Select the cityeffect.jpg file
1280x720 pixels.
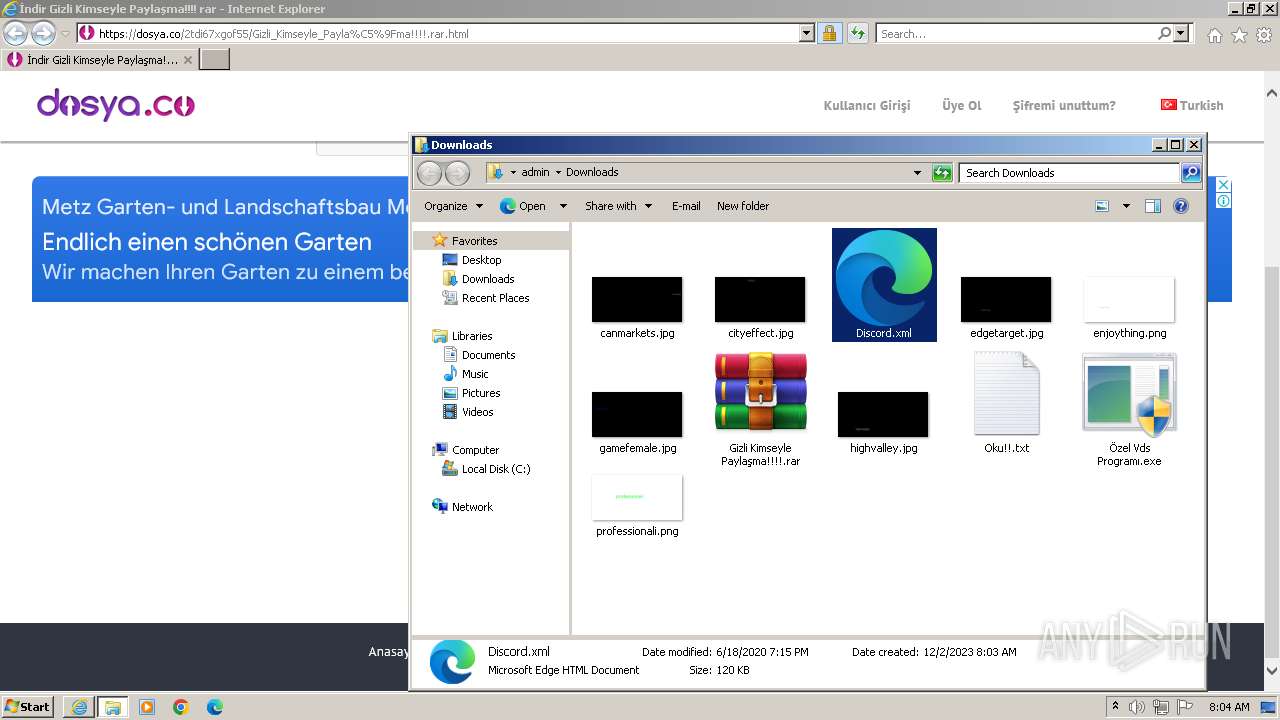pos(760,300)
